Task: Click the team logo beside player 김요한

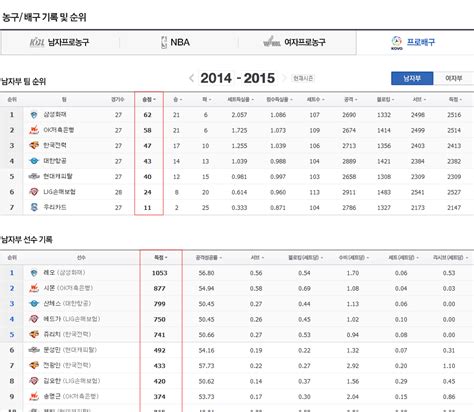Action: (x=34, y=381)
